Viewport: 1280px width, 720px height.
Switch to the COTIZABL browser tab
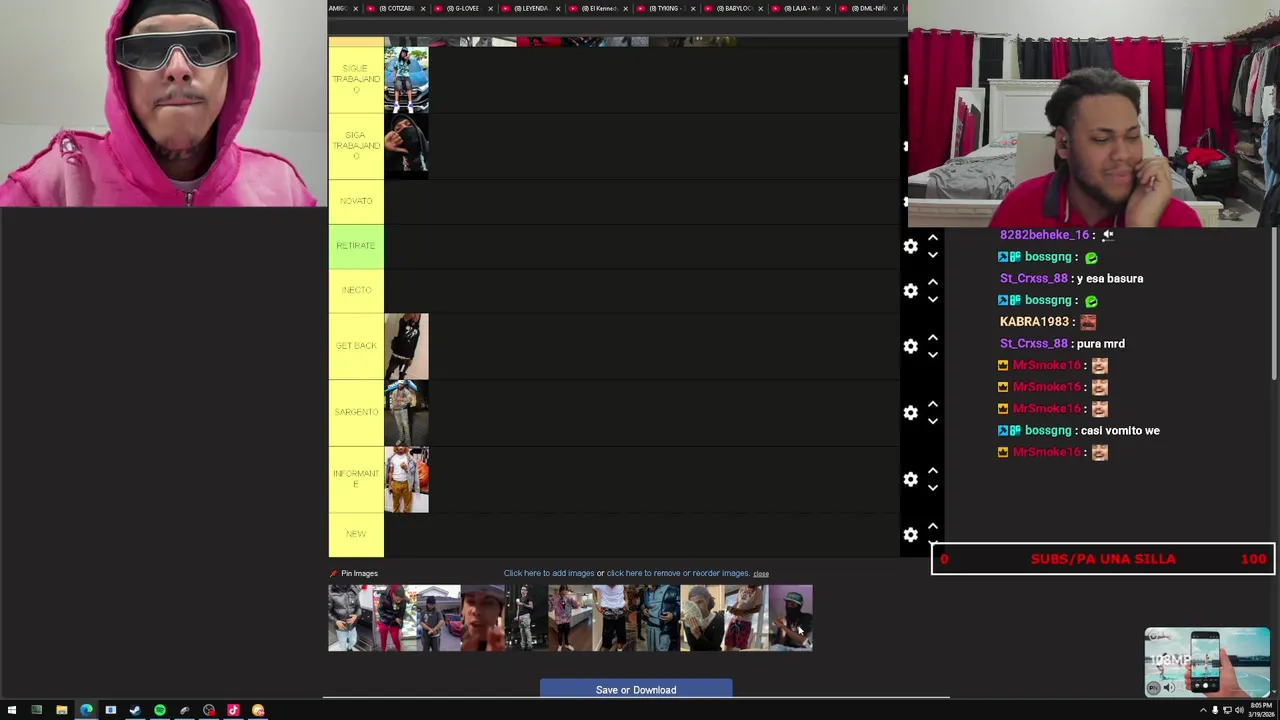point(396,8)
